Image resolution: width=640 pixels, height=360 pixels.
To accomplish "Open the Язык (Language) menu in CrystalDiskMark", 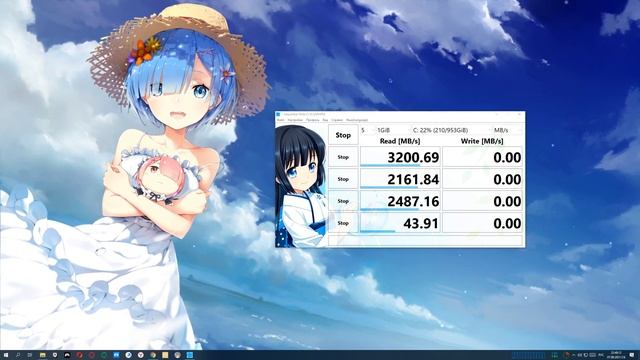I will tap(357, 120).
